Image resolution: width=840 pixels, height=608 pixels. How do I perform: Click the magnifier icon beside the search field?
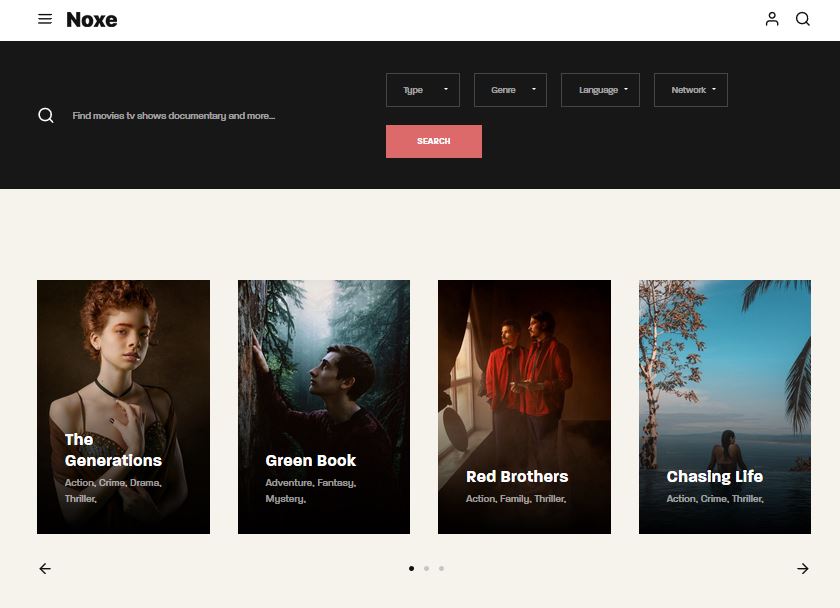[x=46, y=116]
